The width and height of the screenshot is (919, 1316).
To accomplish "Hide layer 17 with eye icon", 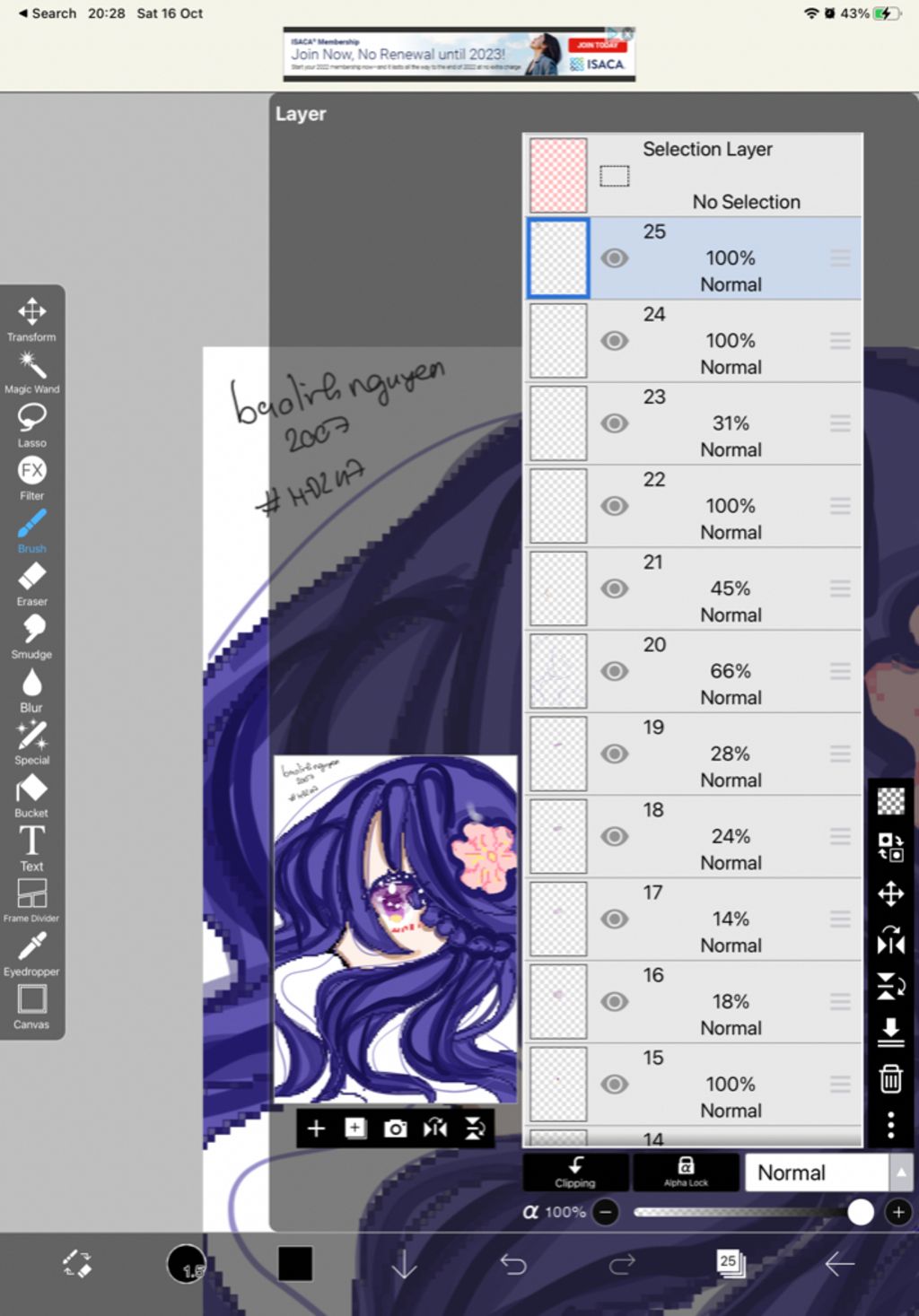I will coord(614,919).
